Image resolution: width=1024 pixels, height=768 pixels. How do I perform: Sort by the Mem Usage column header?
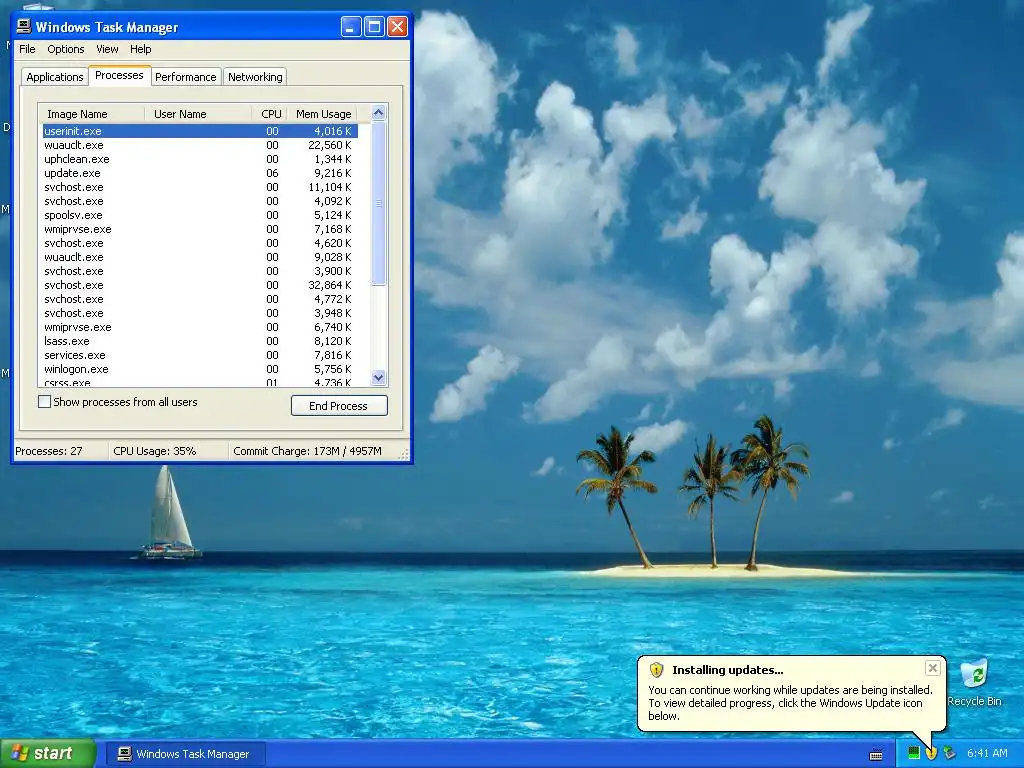323,114
